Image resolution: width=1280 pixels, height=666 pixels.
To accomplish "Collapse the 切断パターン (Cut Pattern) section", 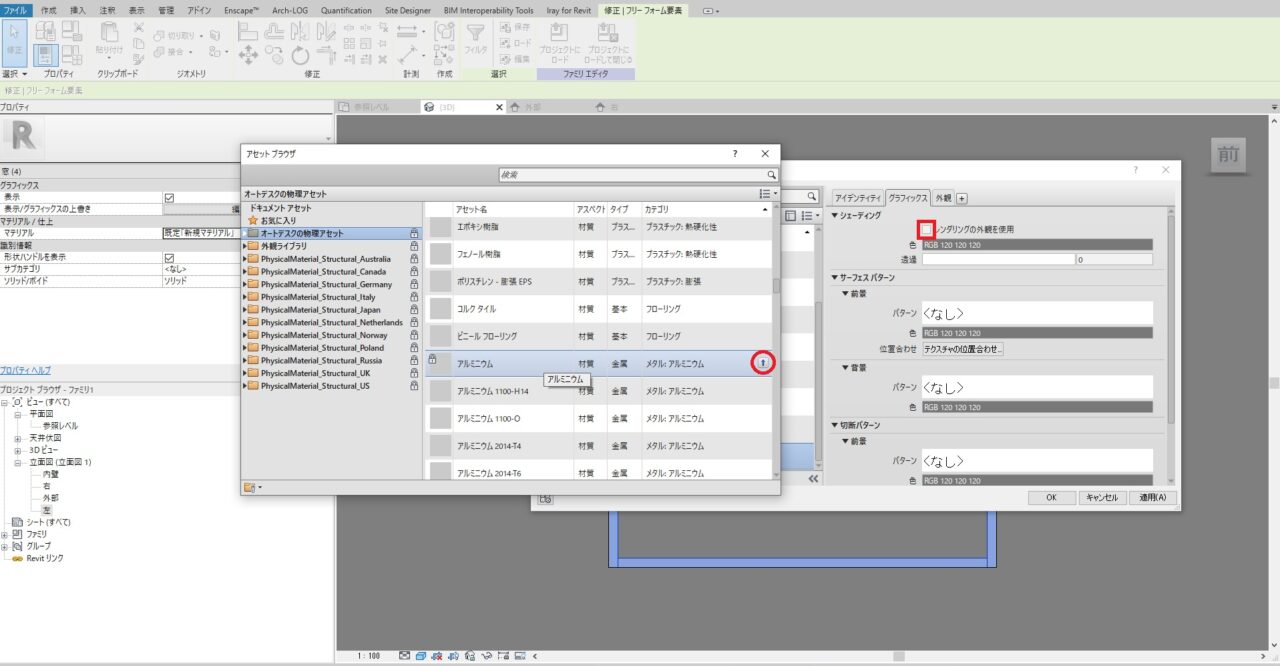I will pyautogui.click(x=835, y=425).
